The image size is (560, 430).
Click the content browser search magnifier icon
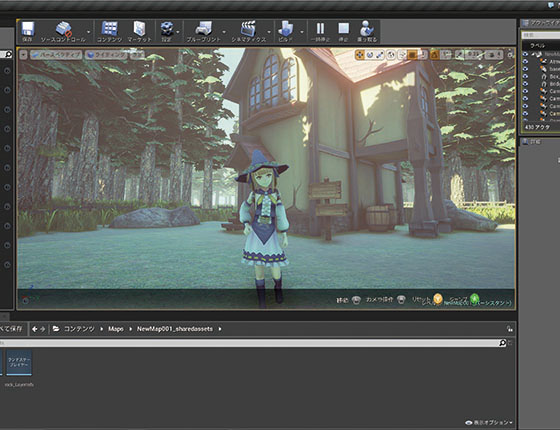coord(502,343)
